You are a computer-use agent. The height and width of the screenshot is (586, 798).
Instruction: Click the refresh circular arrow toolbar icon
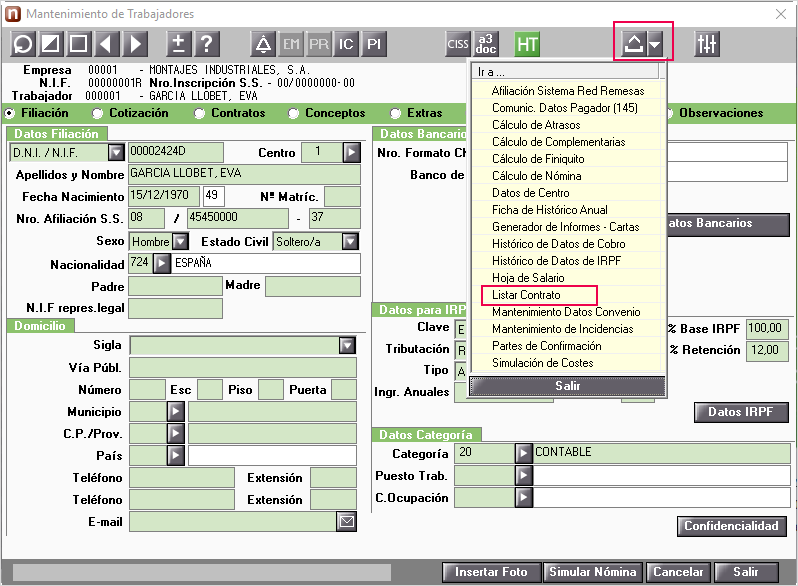point(22,44)
